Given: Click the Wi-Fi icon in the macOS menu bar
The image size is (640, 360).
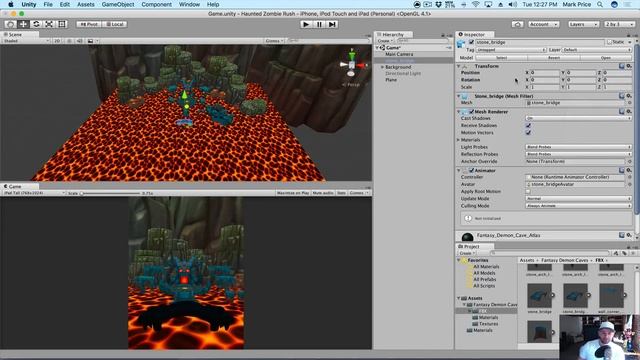Looking at the screenshot, I should point(476,4).
